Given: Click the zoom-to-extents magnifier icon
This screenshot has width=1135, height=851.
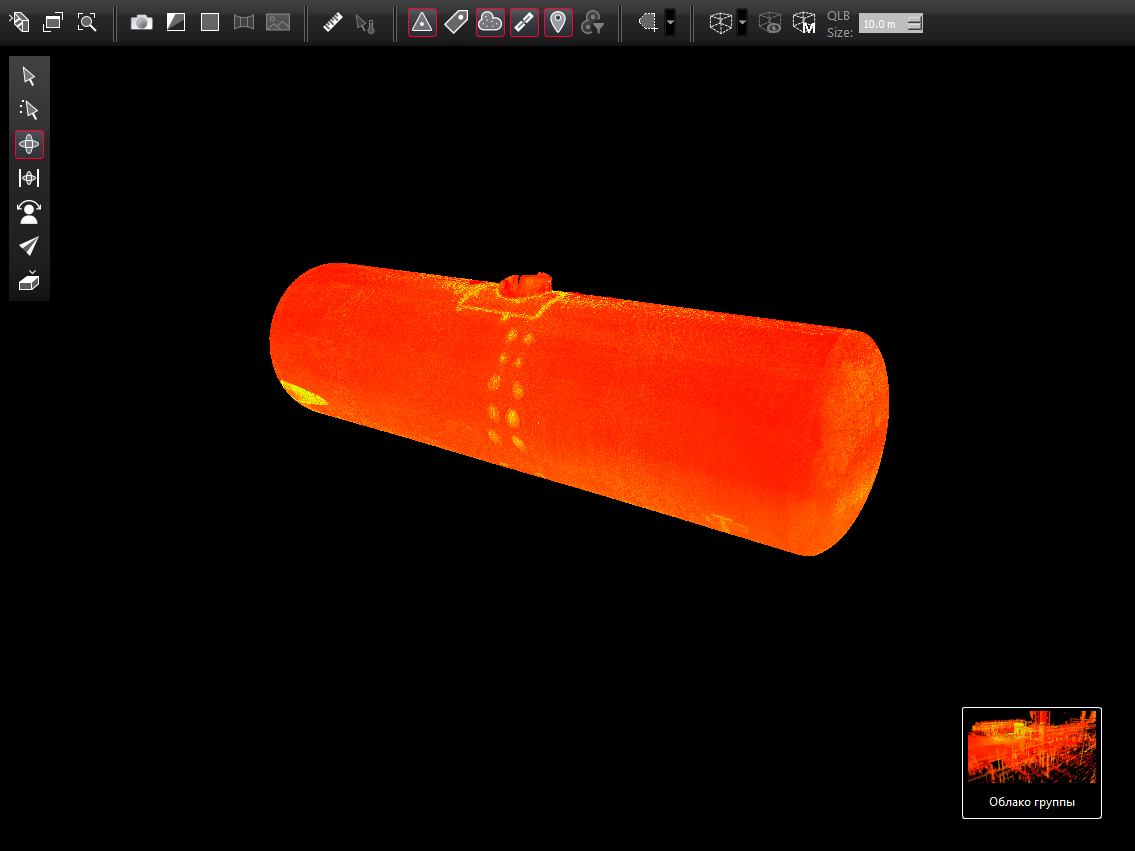Looking at the screenshot, I should 87,22.
